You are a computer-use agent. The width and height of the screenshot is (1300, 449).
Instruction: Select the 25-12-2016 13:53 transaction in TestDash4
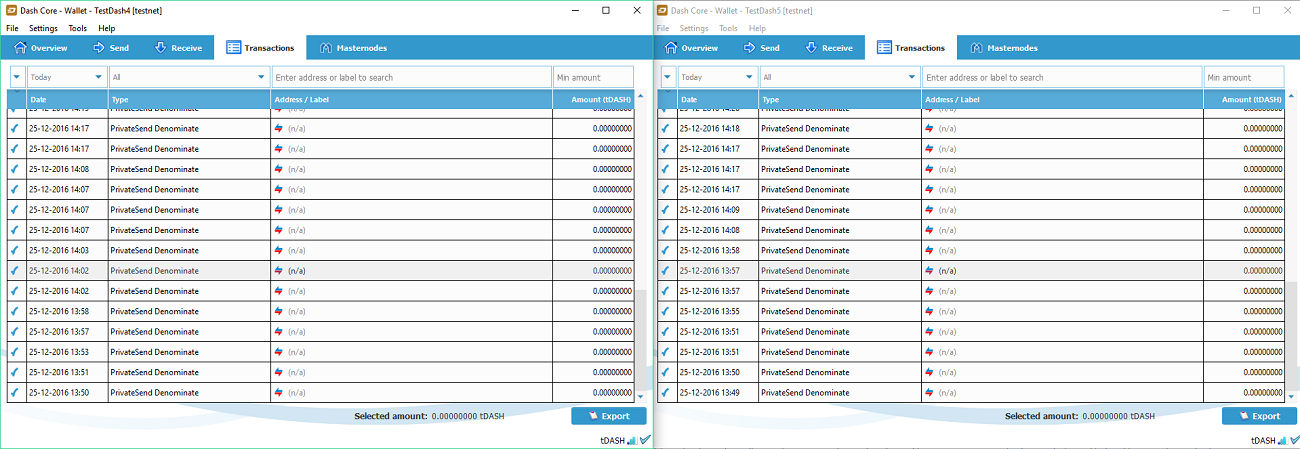pyautogui.click(x=320, y=352)
